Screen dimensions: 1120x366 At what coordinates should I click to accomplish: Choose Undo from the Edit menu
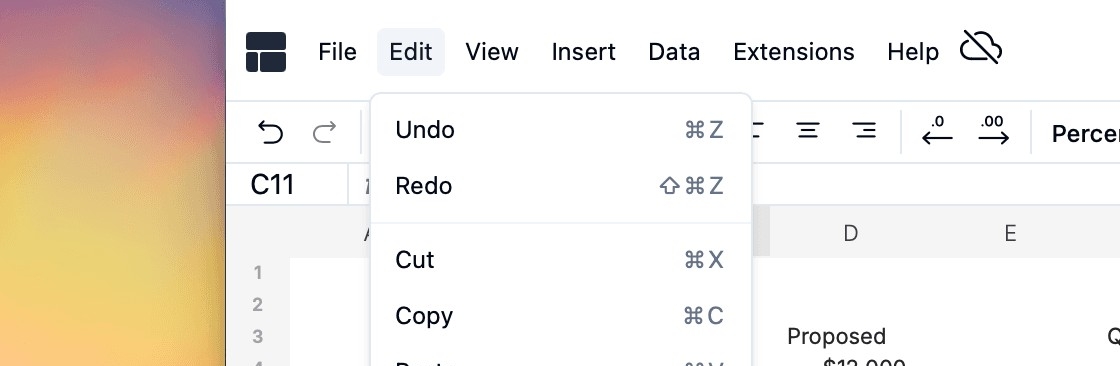tap(561, 130)
